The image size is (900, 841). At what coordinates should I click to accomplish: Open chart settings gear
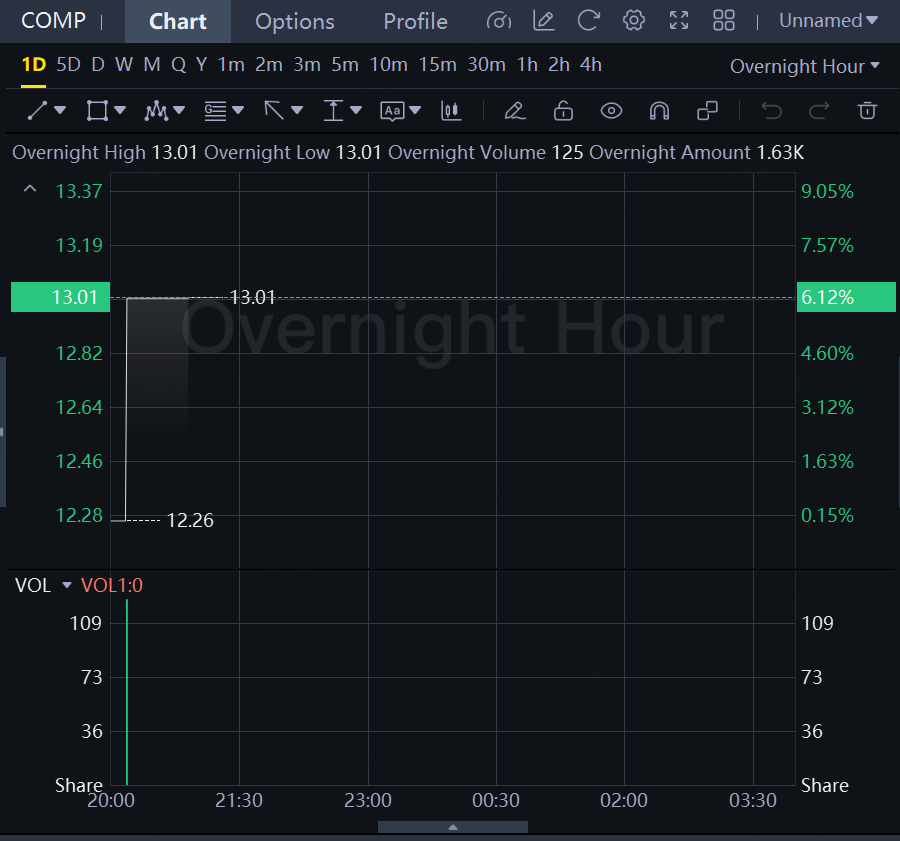(x=633, y=21)
